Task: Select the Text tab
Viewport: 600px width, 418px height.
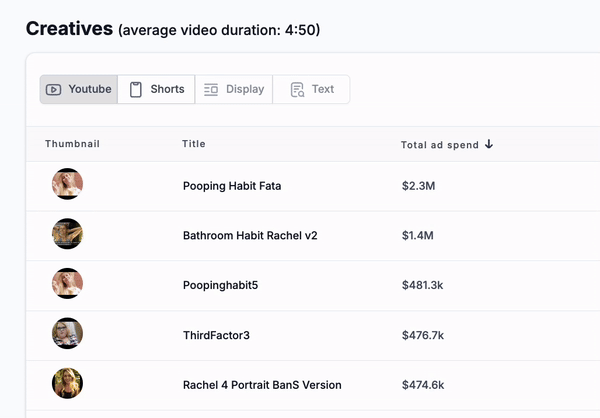Action: point(311,89)
